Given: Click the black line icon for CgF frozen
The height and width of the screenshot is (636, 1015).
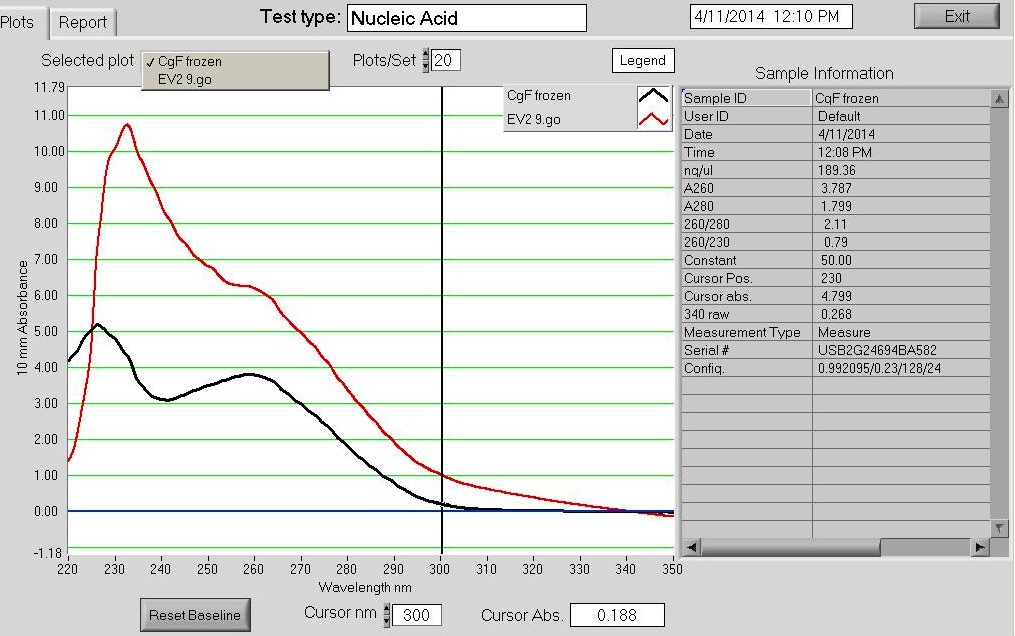Looking at the screenshot, I should coord(654,96).
